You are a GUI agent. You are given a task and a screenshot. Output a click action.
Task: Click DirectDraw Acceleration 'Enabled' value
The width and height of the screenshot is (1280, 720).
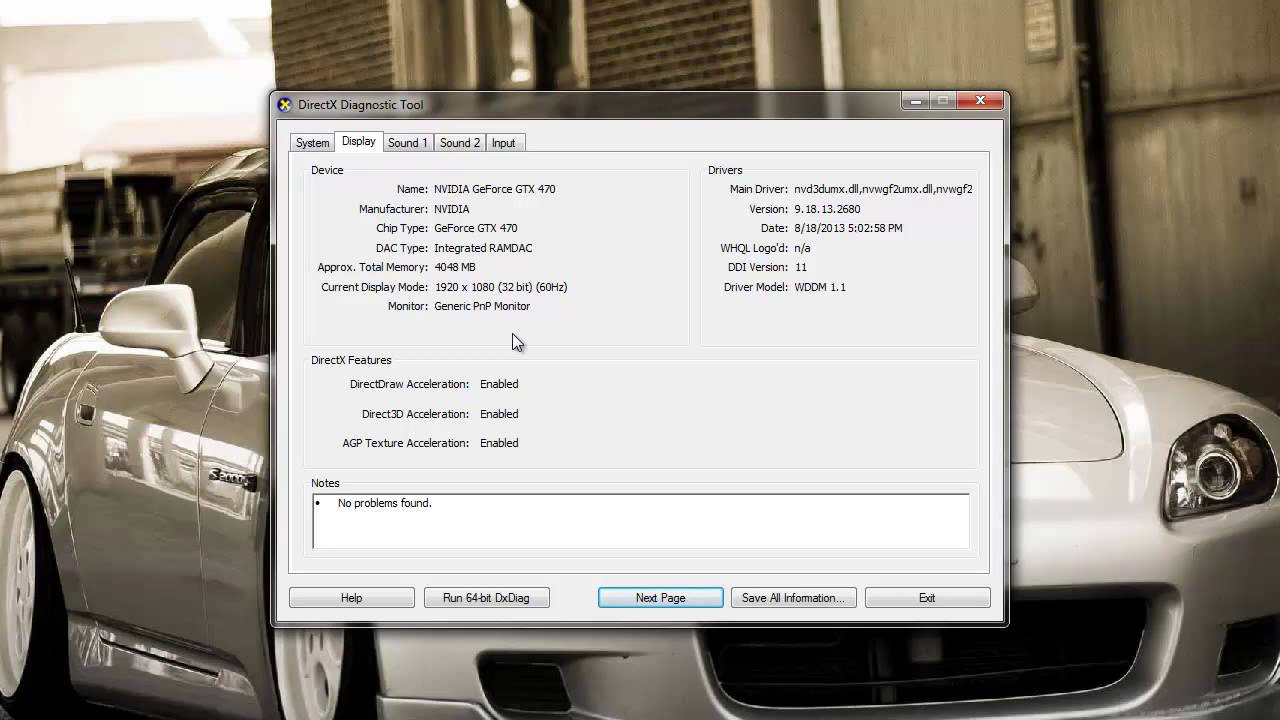click(498, 384)
